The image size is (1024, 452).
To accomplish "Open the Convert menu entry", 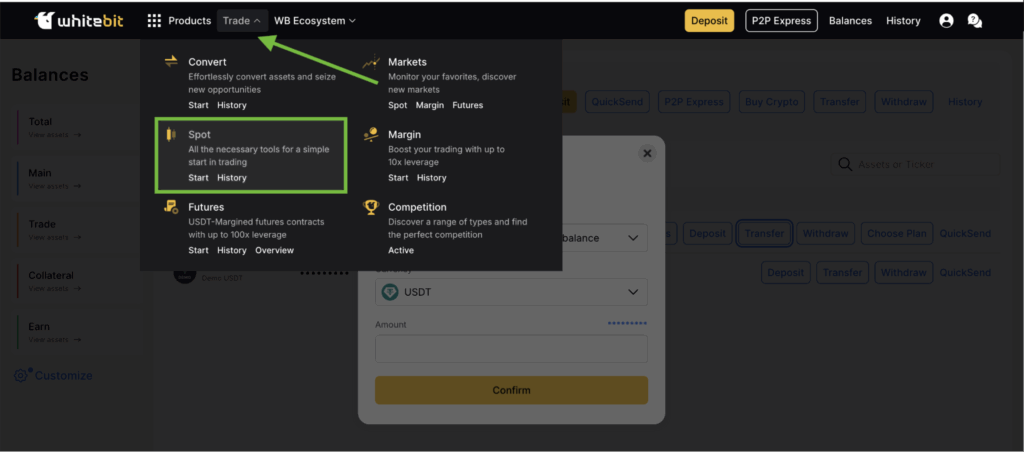I will (x=207, y=62).
